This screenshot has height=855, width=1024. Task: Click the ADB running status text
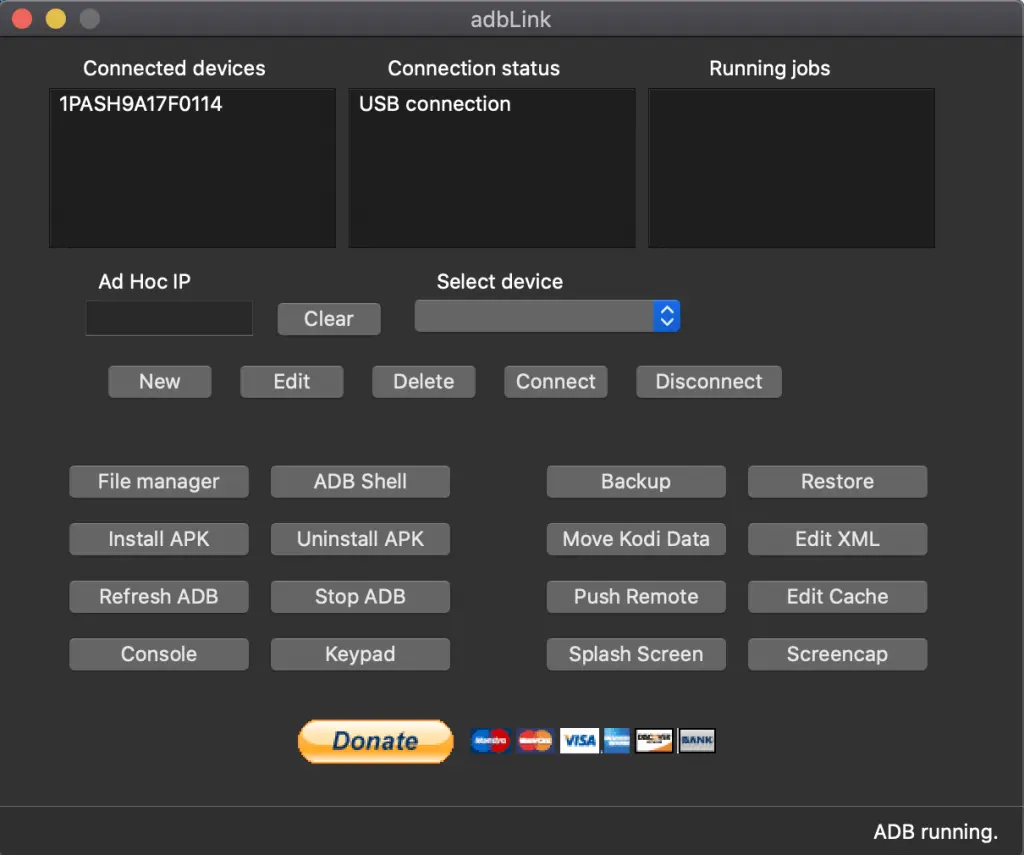(935, 831)
